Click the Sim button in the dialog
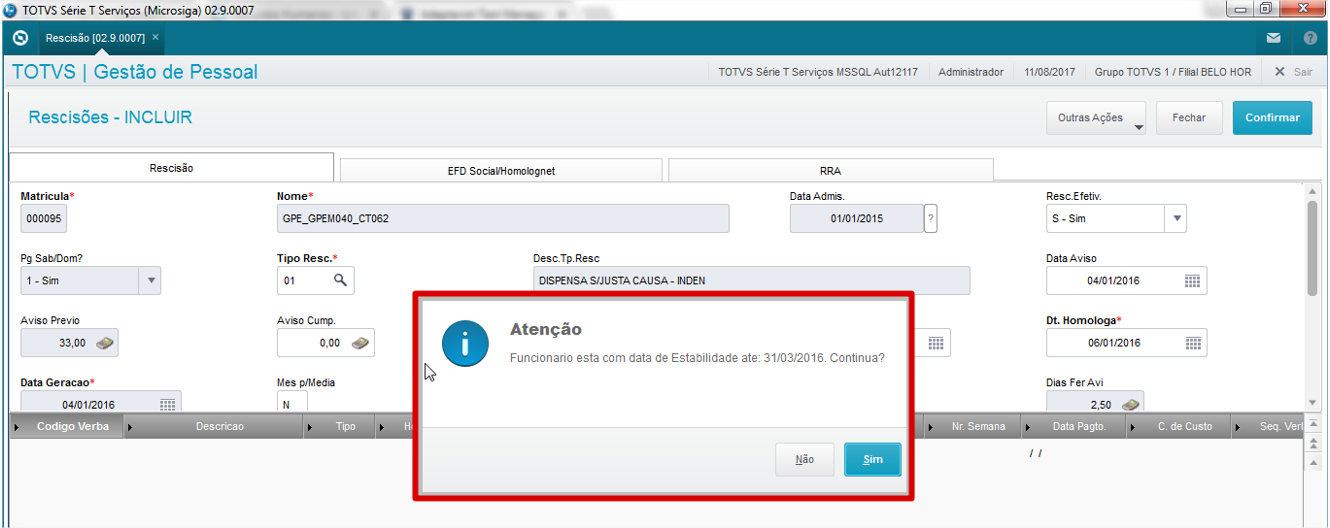Image resolution: width=1330 pixels, height=528 pixels. [x=872, y=459]
